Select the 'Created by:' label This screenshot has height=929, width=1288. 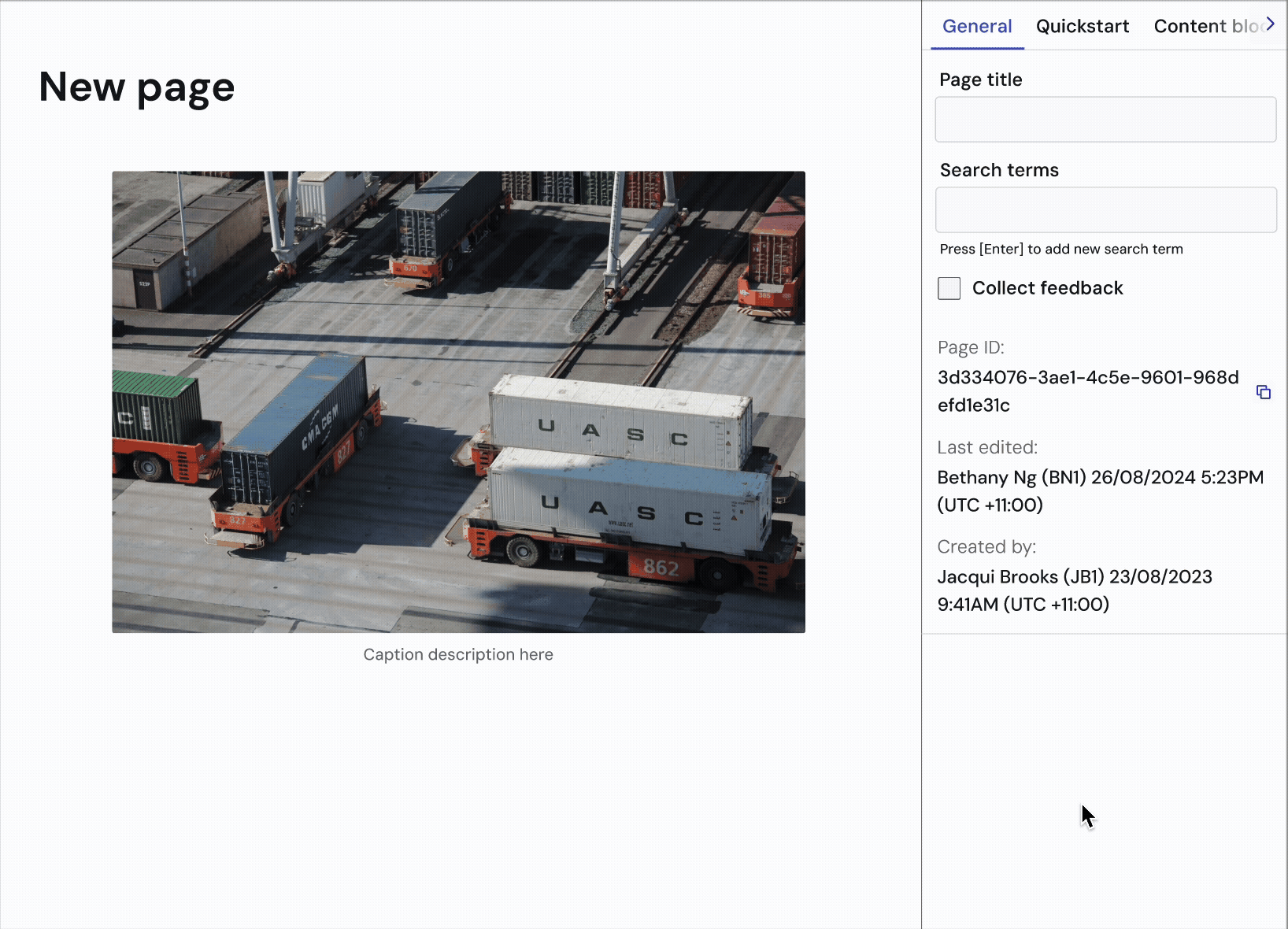point(986,546)
